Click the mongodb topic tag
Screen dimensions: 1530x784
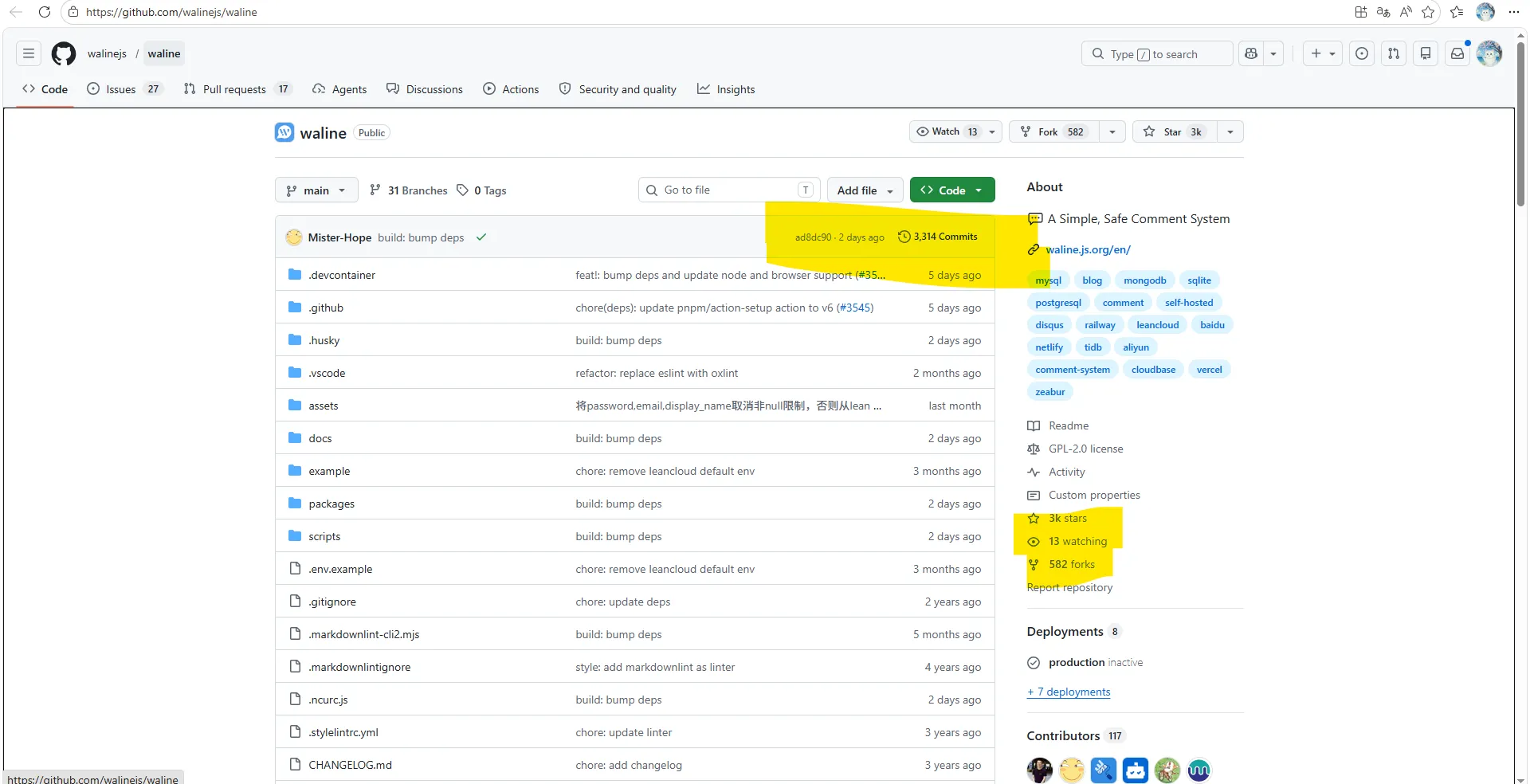coord(1145,280)
